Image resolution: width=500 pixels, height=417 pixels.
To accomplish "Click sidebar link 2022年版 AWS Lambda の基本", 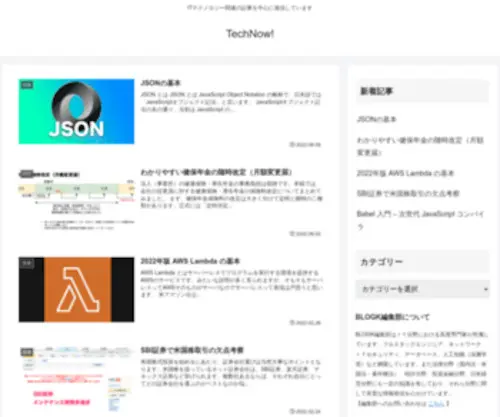I will pyautogui.click(x=405, y=173).
